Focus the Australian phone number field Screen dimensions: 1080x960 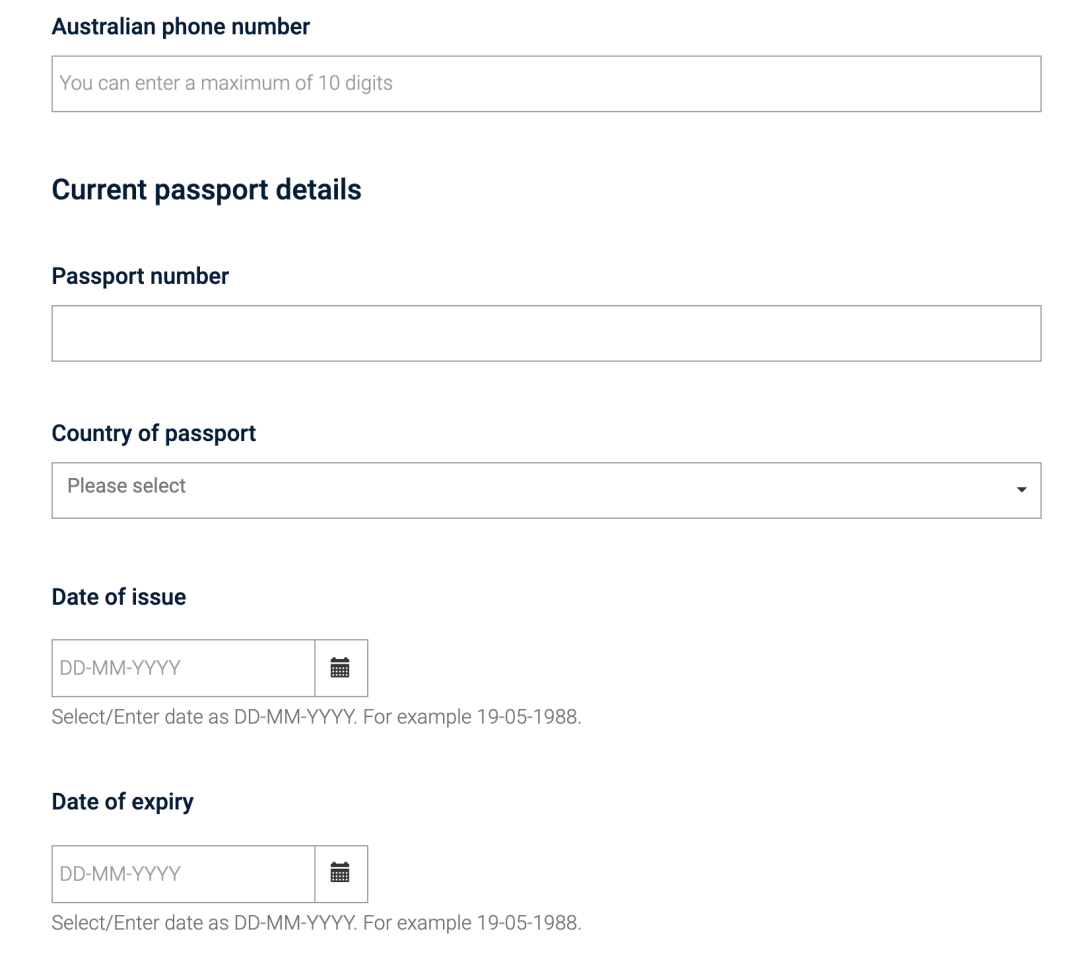coord(546,84)
